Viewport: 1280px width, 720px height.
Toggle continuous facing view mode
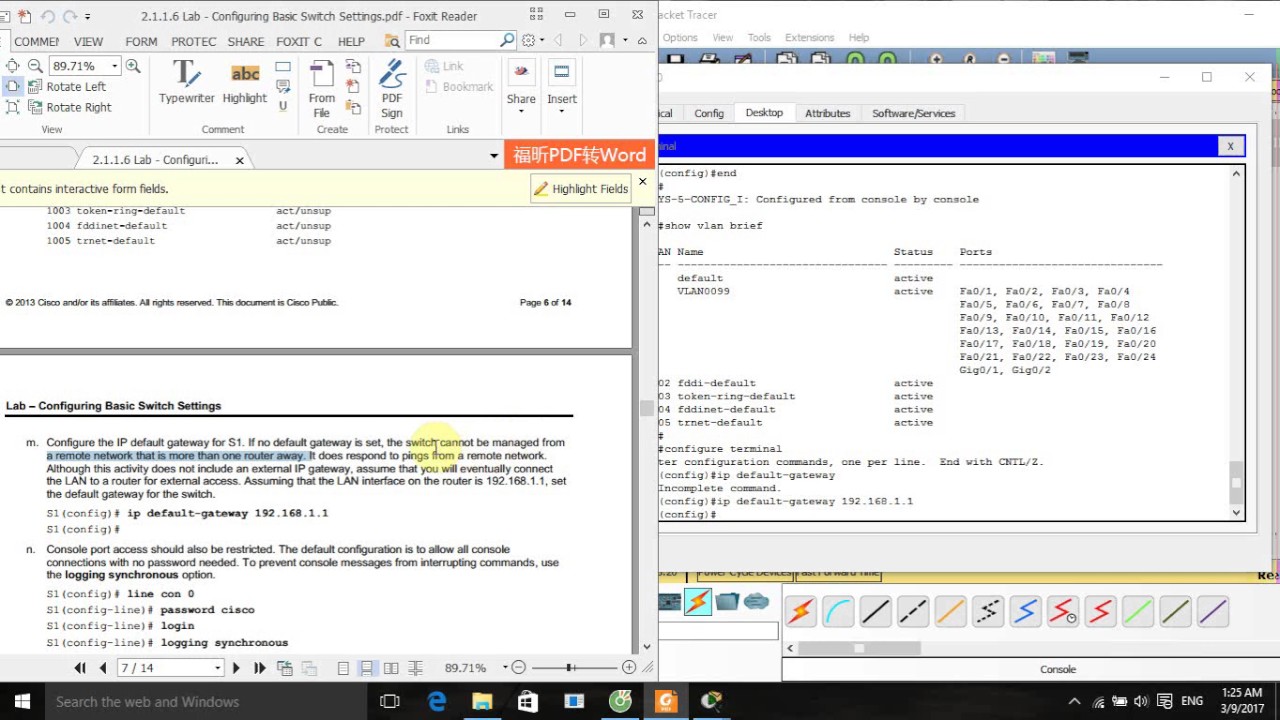pos(415,668)
